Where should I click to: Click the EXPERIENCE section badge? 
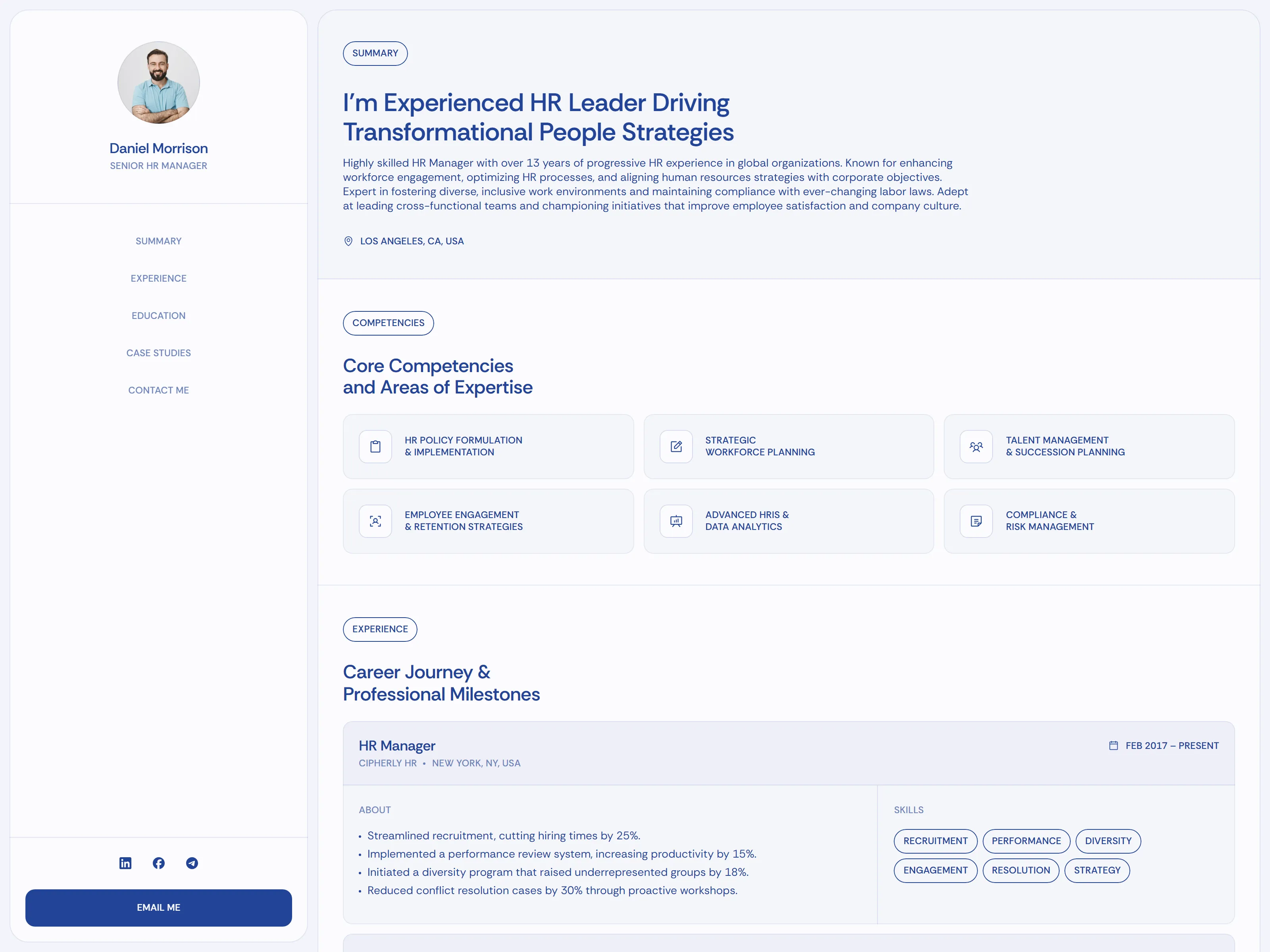coord(380,630)
